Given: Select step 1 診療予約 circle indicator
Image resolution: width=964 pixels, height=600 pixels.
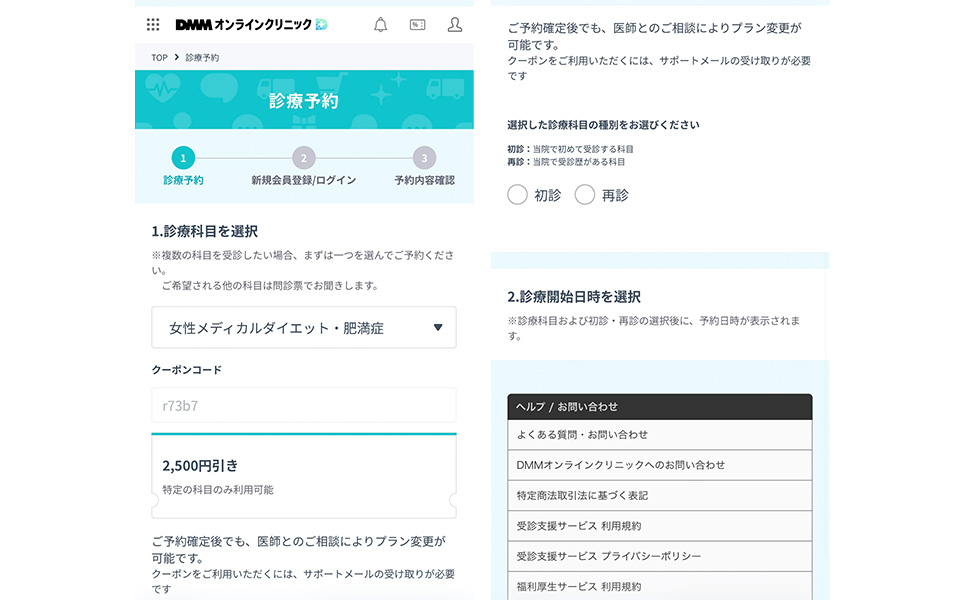Looking at the screenshot, I should [x=181, y=158].
